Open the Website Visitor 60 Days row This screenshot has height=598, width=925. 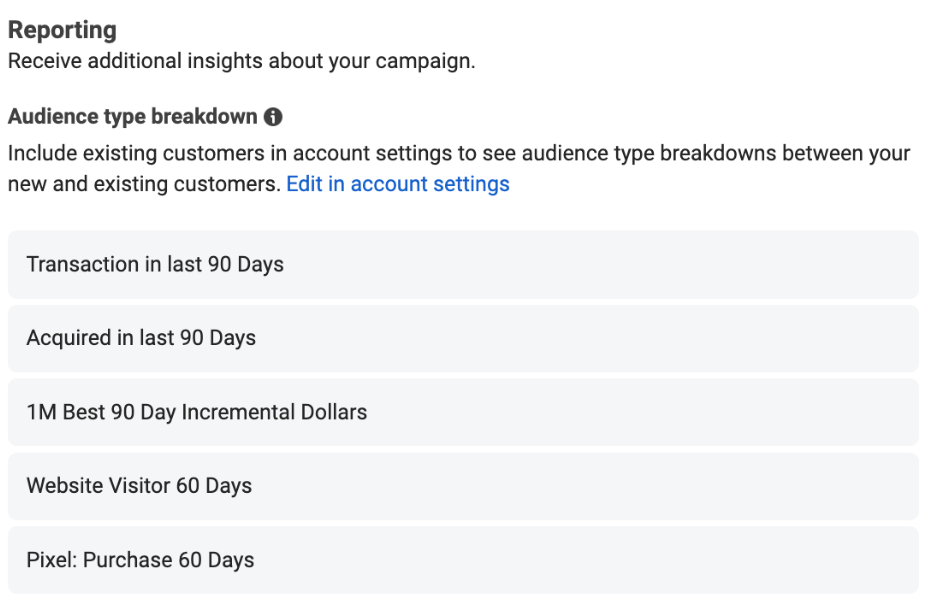tap(463, 486)
